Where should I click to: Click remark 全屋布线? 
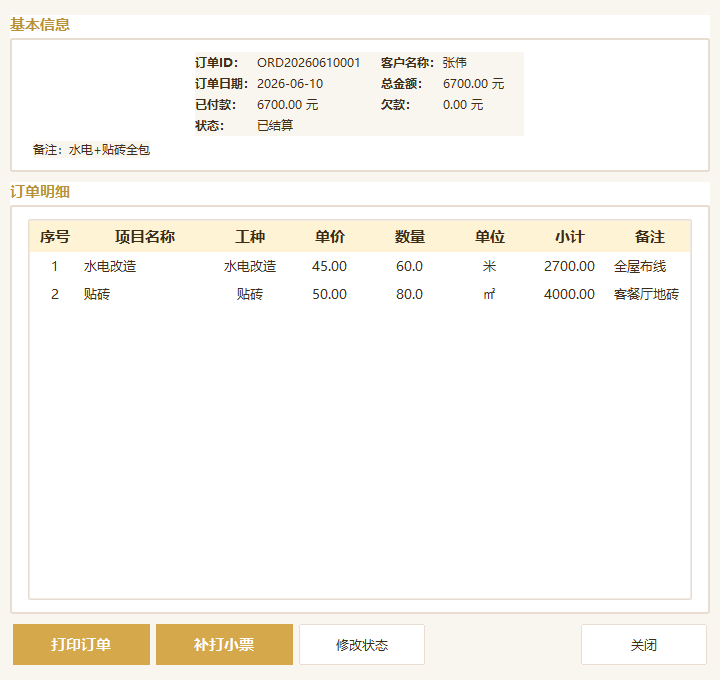[x=640, y=266]
